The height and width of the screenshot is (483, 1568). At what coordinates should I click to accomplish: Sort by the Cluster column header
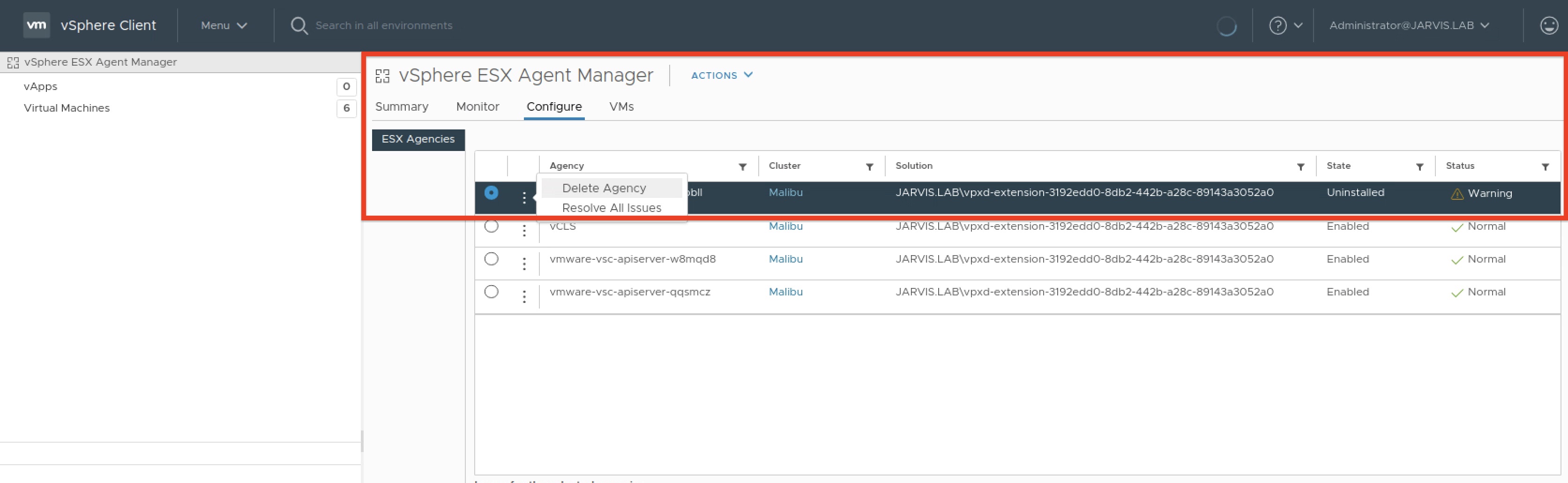(784, 166)
